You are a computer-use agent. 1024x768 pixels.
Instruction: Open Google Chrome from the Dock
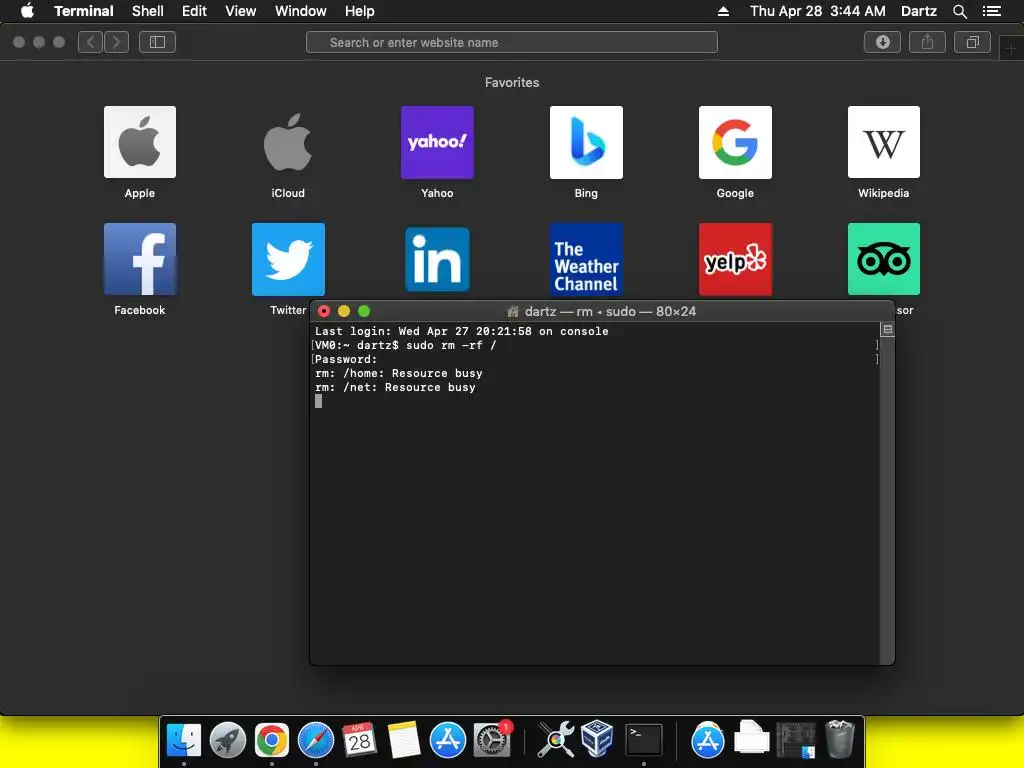pyautogui.click(x=272, y=740)
